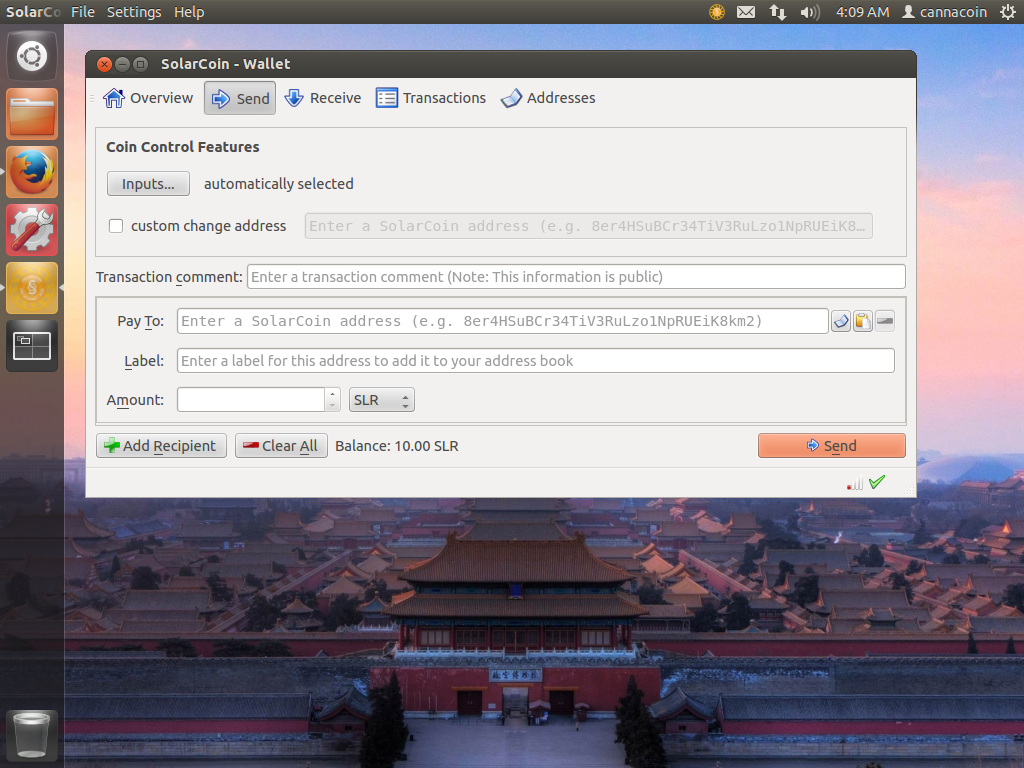Screen dimensions: 1024x768
Task: Click the green sync checkmark icon
Action: [877, 482]
